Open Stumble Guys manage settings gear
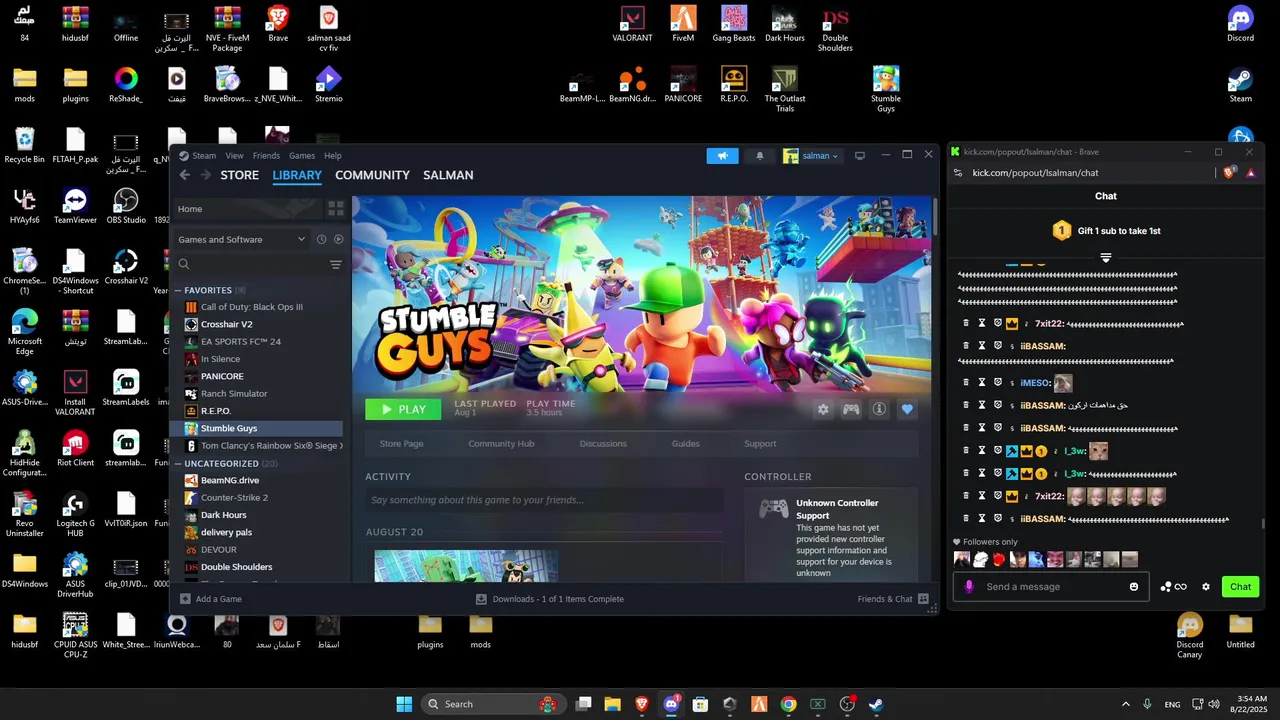This screenshot has height=720, width=1280. point(823,409)
